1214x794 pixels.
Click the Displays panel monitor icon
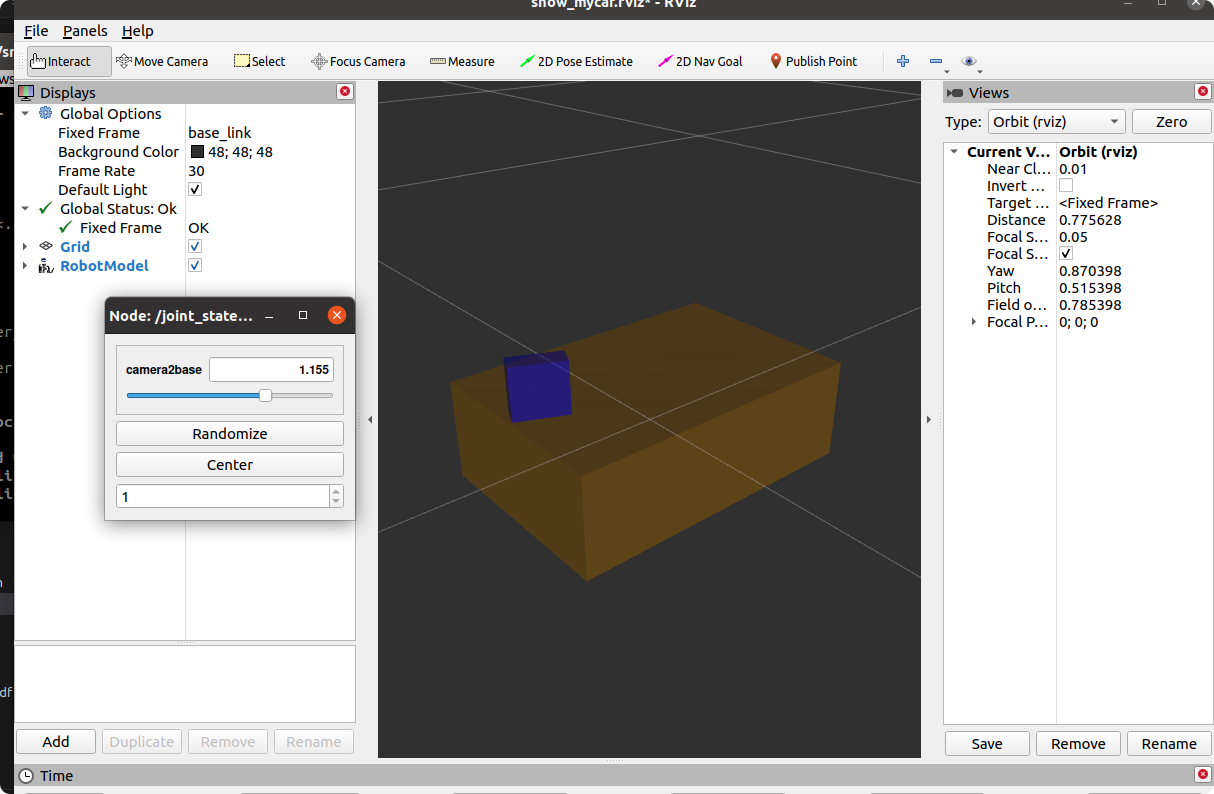click(x=26, y=92)
